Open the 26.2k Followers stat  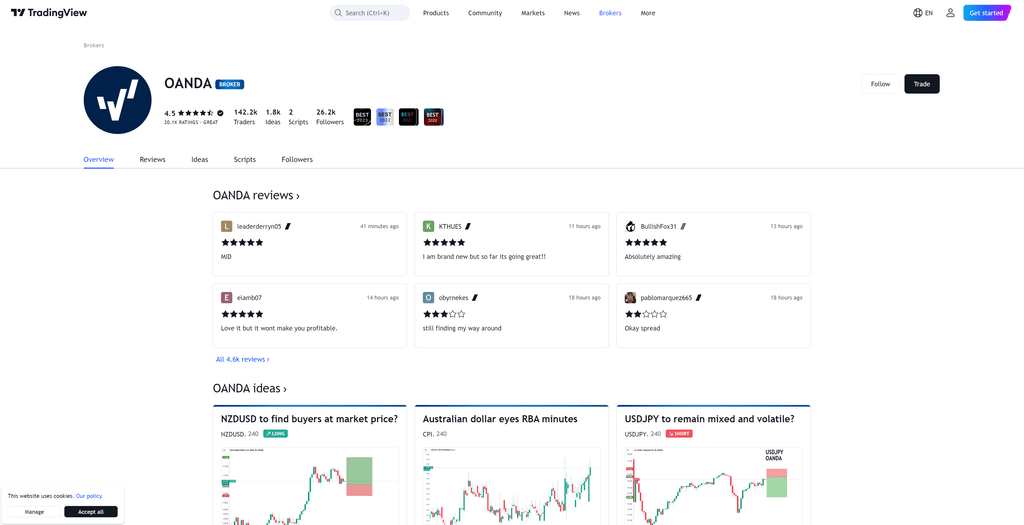[330, 117]
